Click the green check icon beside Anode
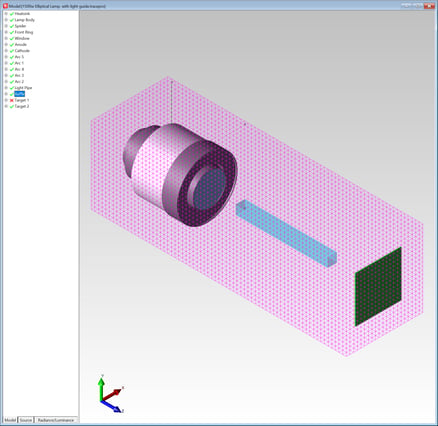Viewport: 438px width, 426px height. click(x=12, y=45)
